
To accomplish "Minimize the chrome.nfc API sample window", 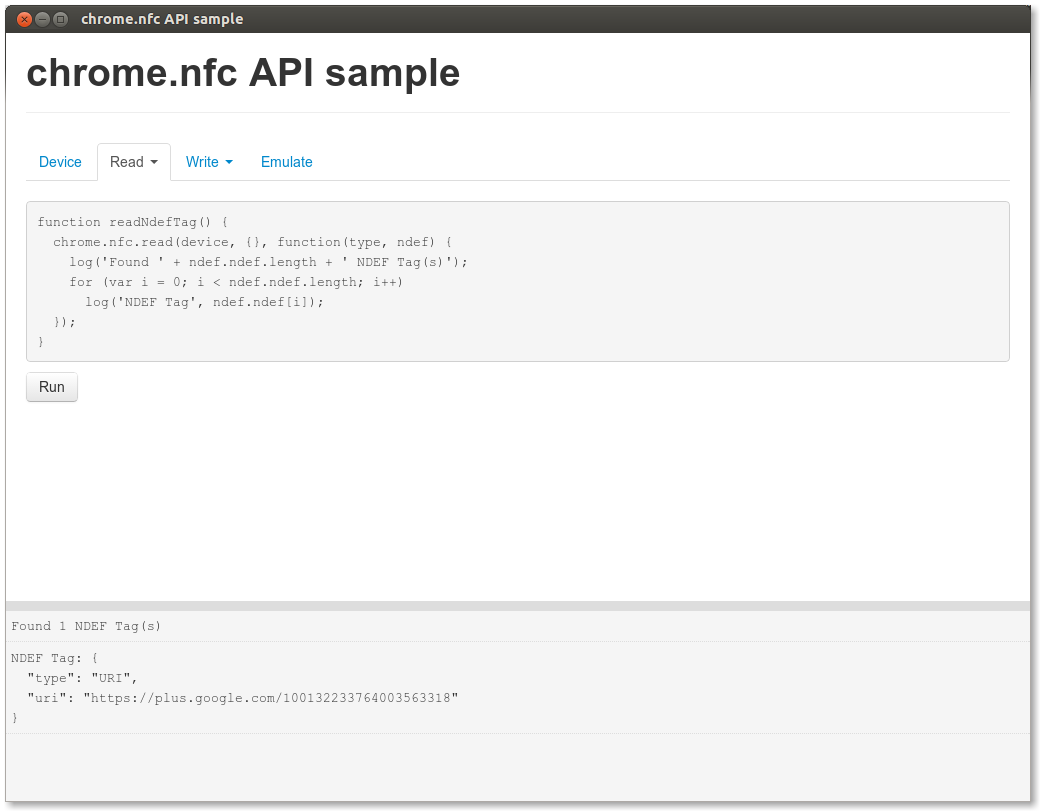I will pyautogui.click(x=42, y=19).
